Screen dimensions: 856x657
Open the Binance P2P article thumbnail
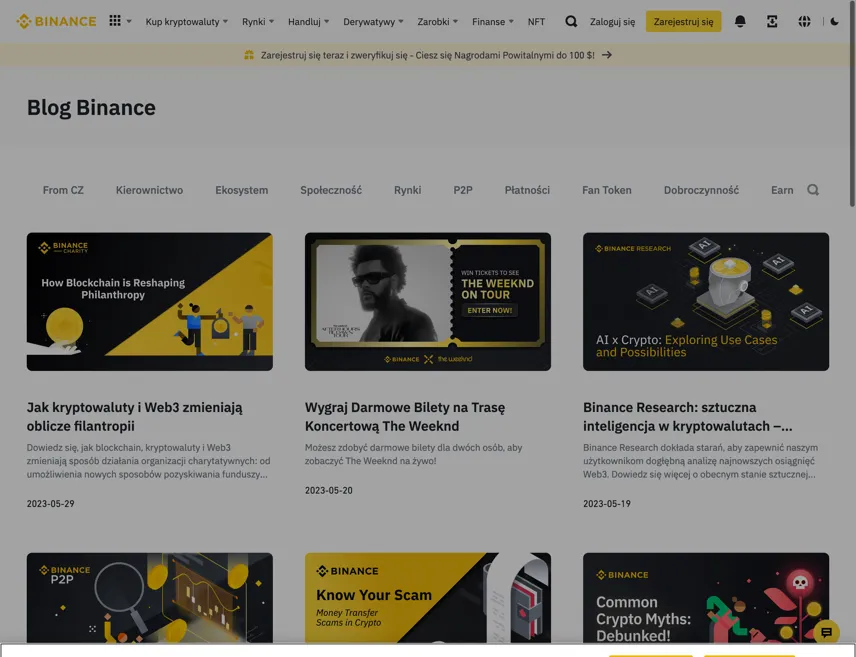(x=150, y=597)
